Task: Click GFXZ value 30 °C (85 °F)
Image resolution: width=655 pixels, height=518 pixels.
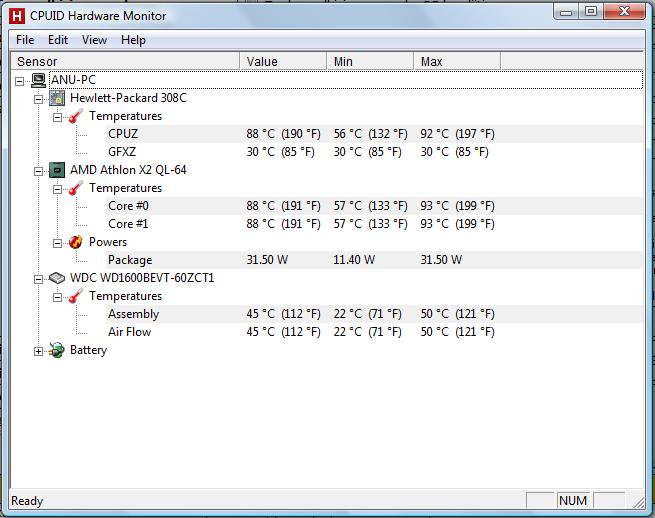Action: tap(280, 152)
